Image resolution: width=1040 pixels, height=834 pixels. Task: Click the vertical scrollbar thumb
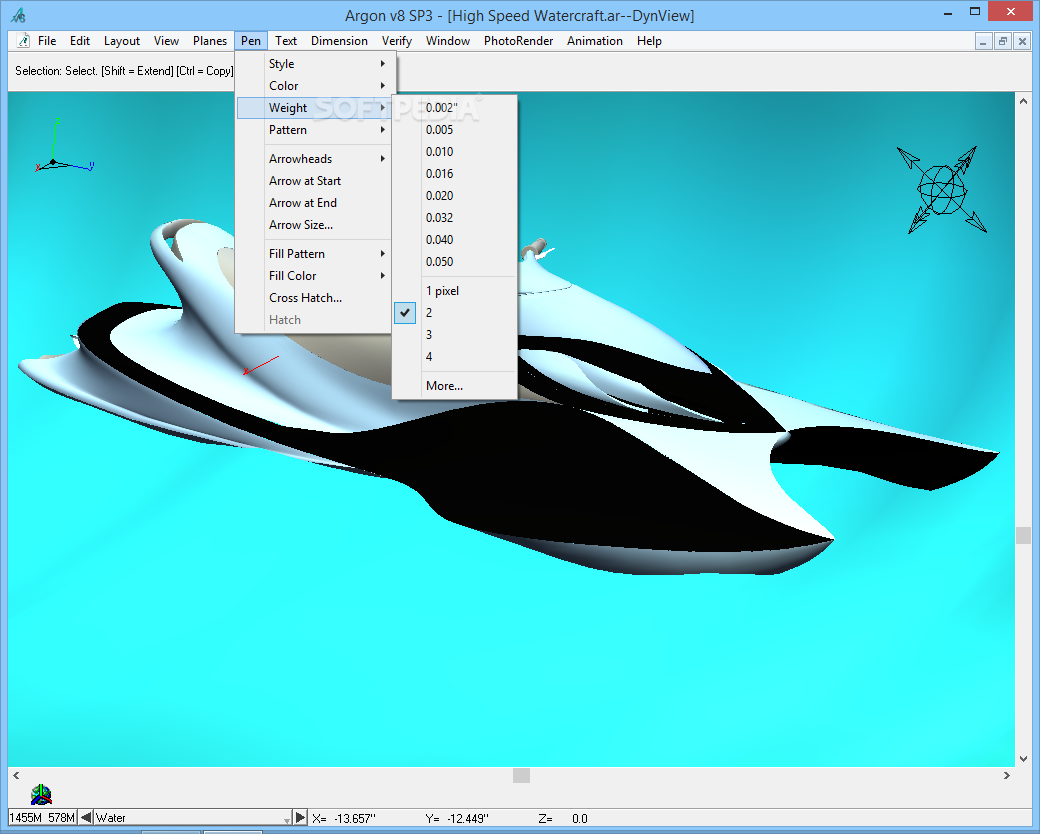pos(1023,535)
